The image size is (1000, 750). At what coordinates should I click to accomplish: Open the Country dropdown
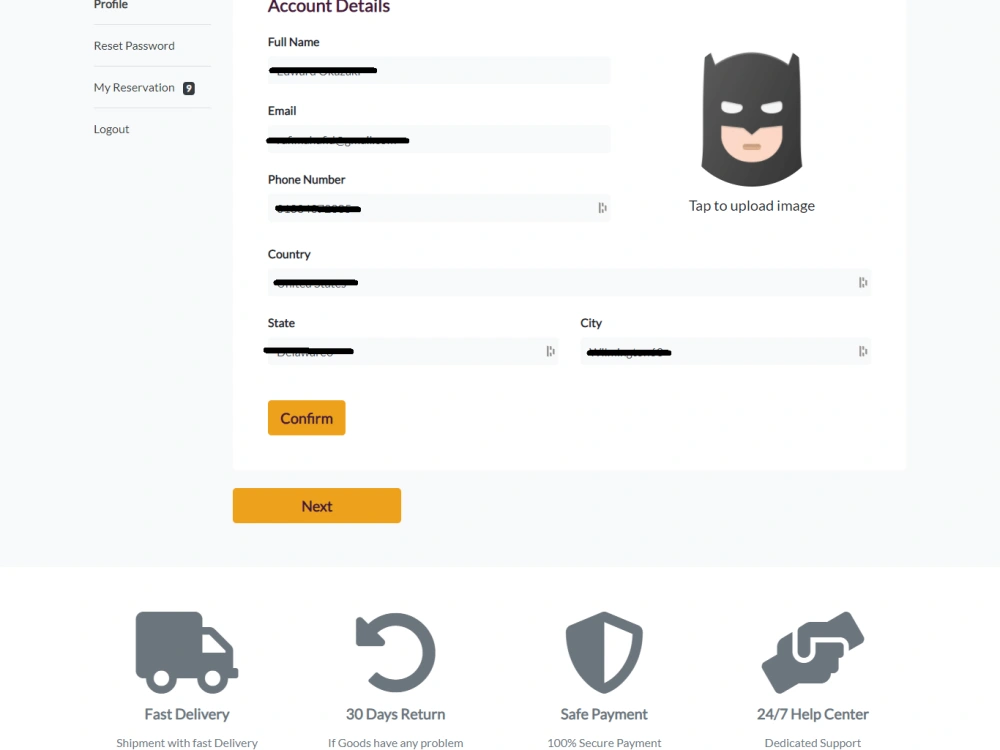pos(569,283)
